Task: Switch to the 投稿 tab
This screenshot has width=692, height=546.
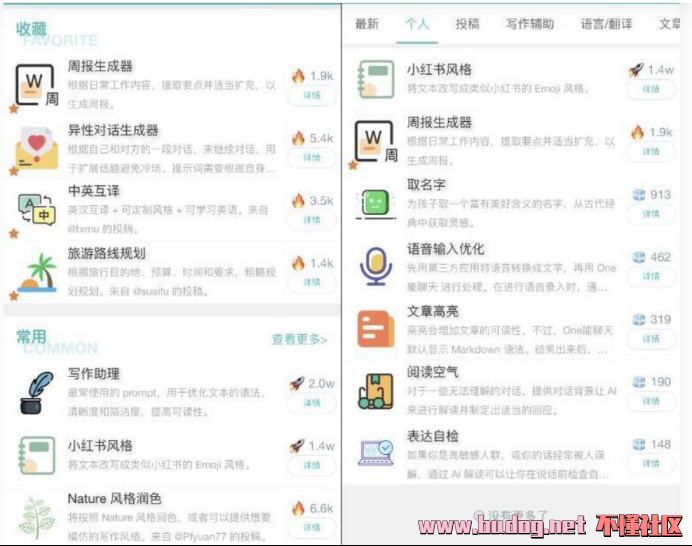Action: pos(467,24)
